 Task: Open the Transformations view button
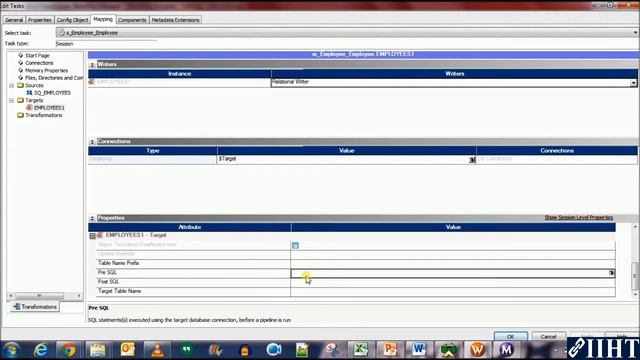click(35, 307)
